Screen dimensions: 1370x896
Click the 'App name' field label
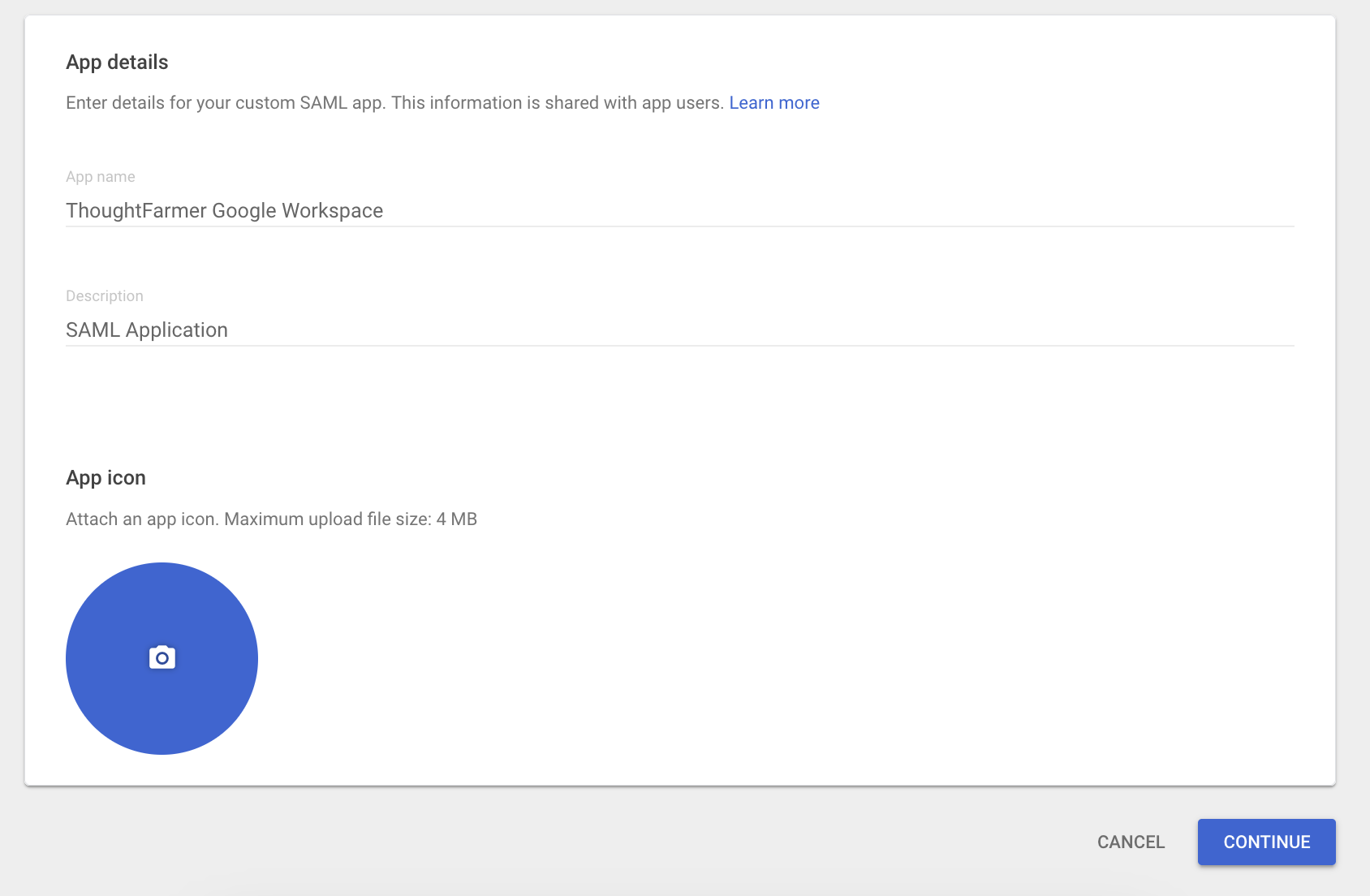click(101, 177)
